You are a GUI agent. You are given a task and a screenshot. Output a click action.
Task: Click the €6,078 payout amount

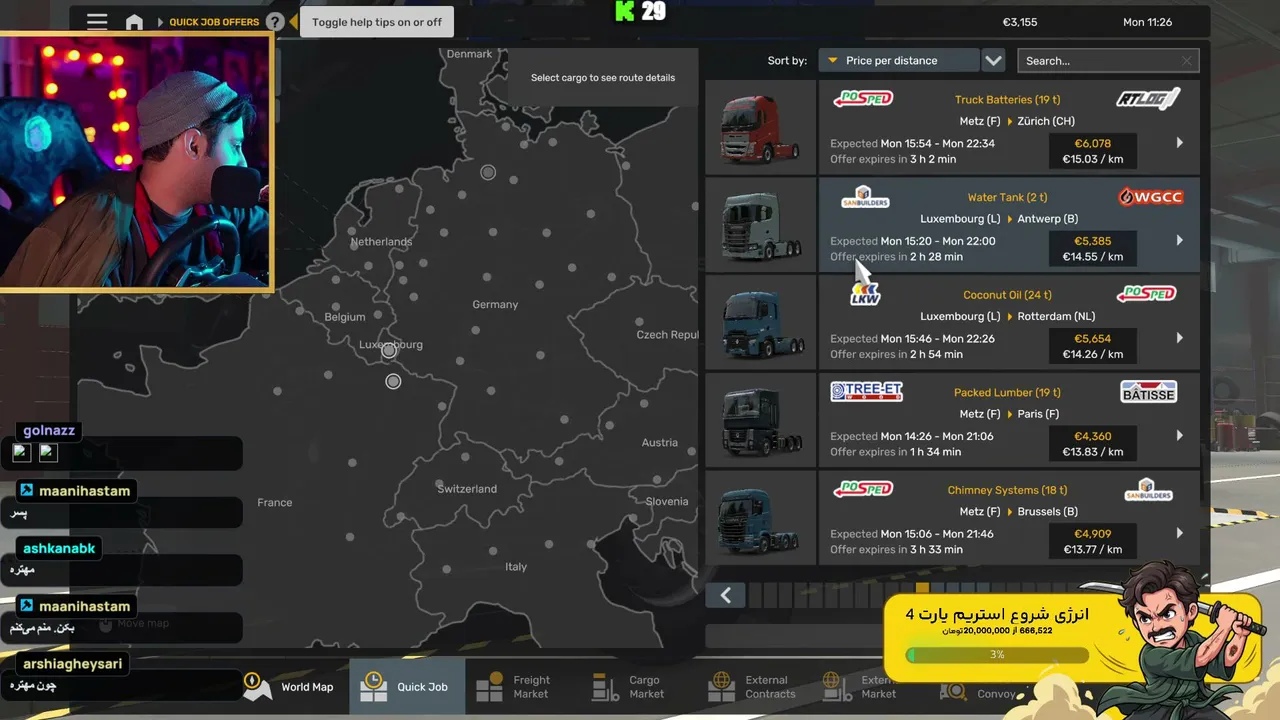click(1092, 143)
